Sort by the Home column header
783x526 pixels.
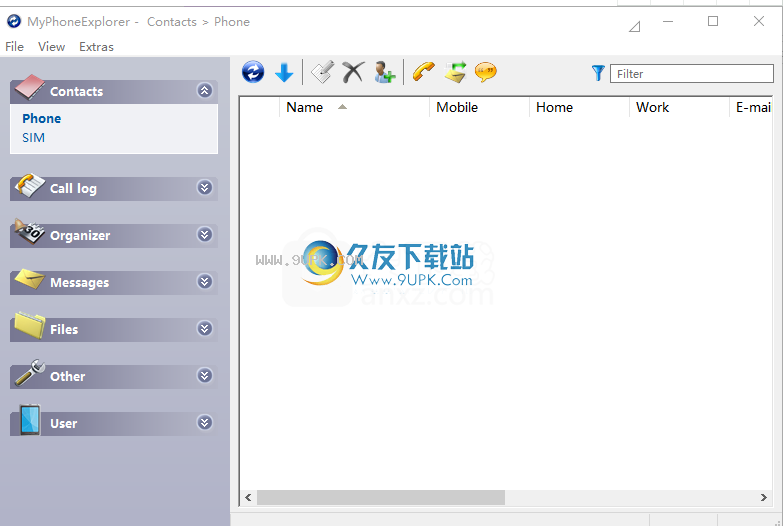[x=579, y=107]
